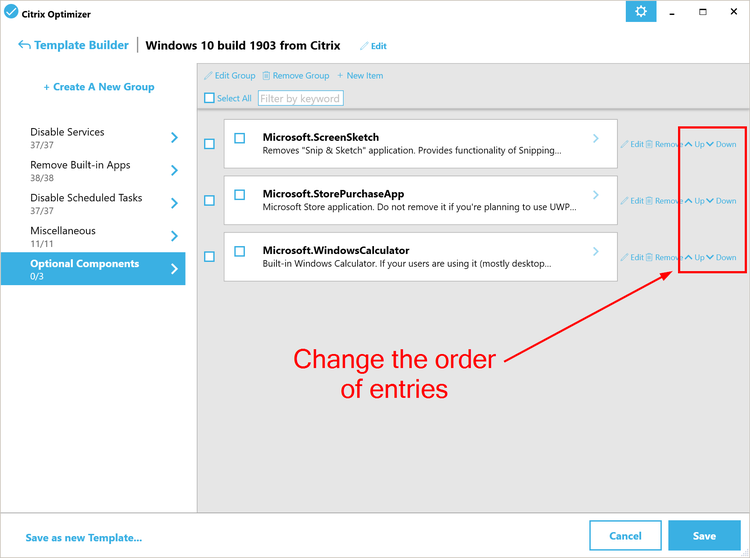Move Microsoft.WindowsCalculator entry Up
Image resolution: width=750 pixels, height=558 pixels.
pyautogui.click(x=695, y=257)
